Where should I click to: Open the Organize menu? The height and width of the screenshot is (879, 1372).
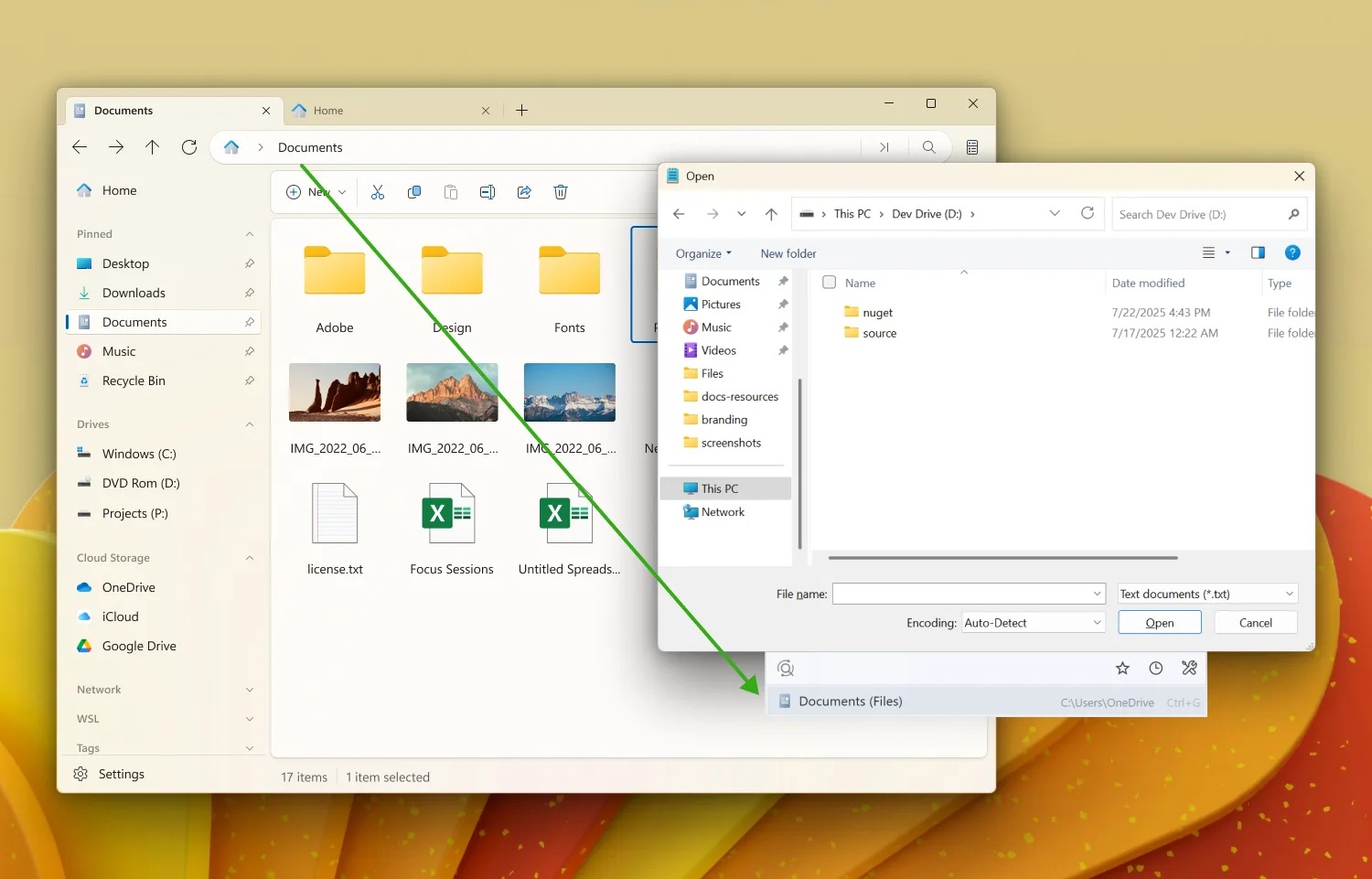[x=703, y=253]
